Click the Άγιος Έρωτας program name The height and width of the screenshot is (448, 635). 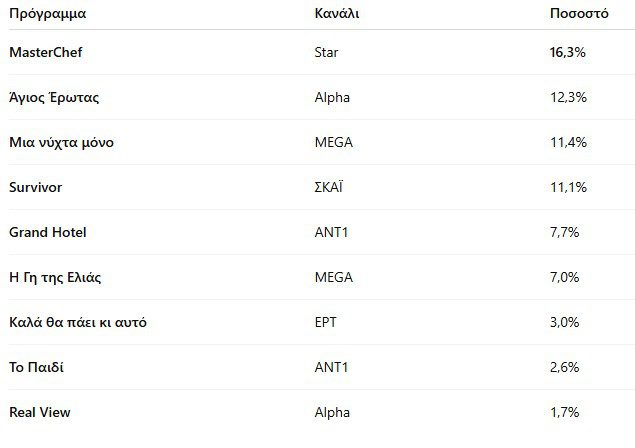pos(54,97)
